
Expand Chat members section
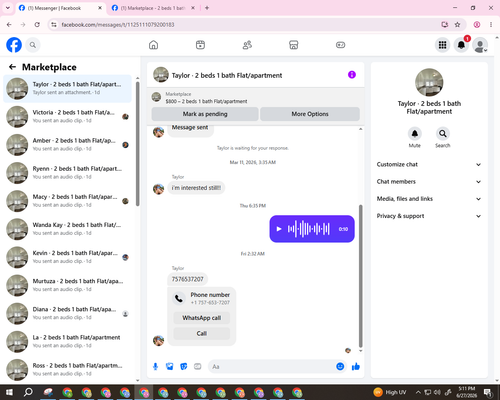coord(429,182)
